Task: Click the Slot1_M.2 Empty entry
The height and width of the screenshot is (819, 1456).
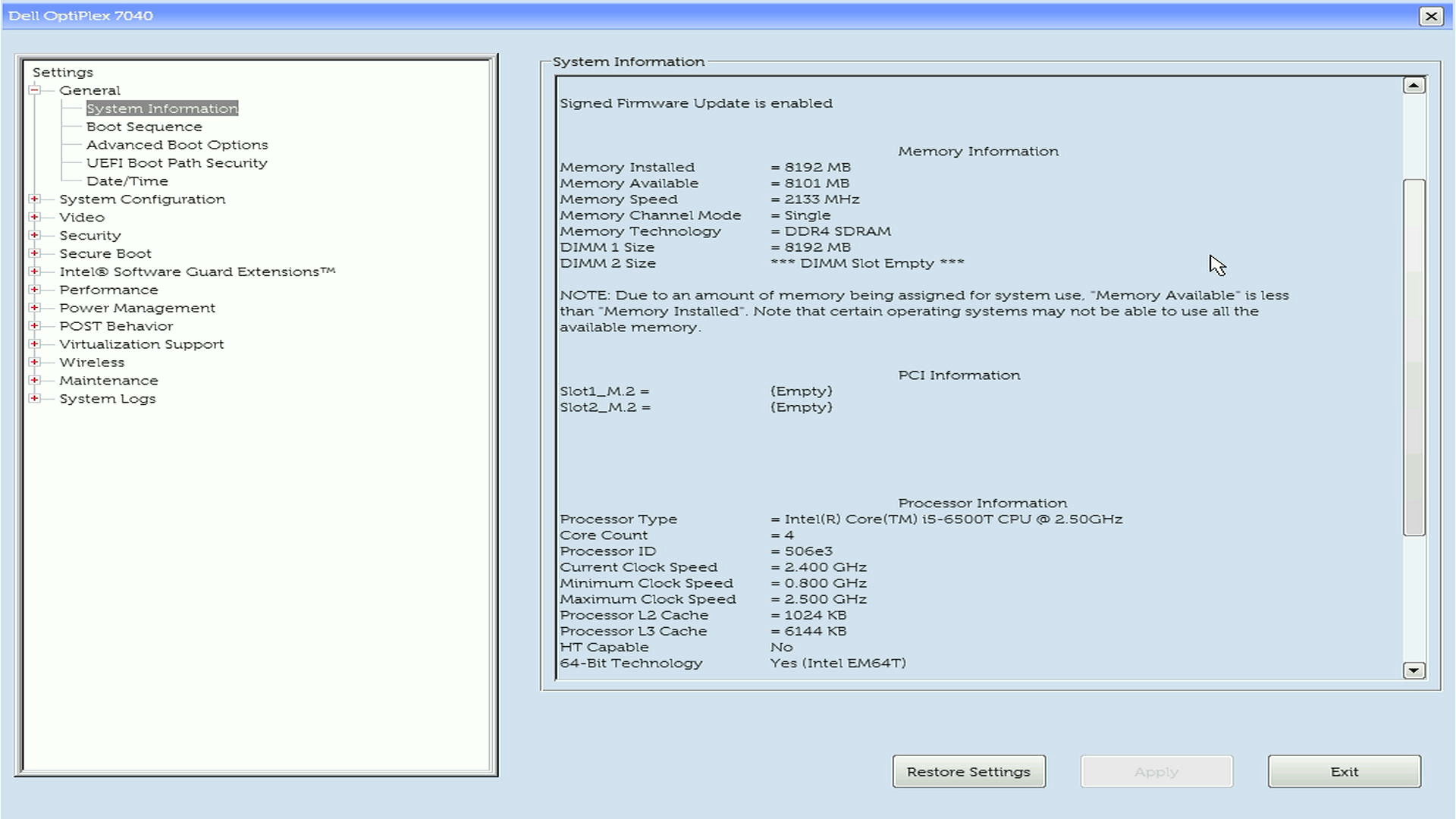Action: 802,391
